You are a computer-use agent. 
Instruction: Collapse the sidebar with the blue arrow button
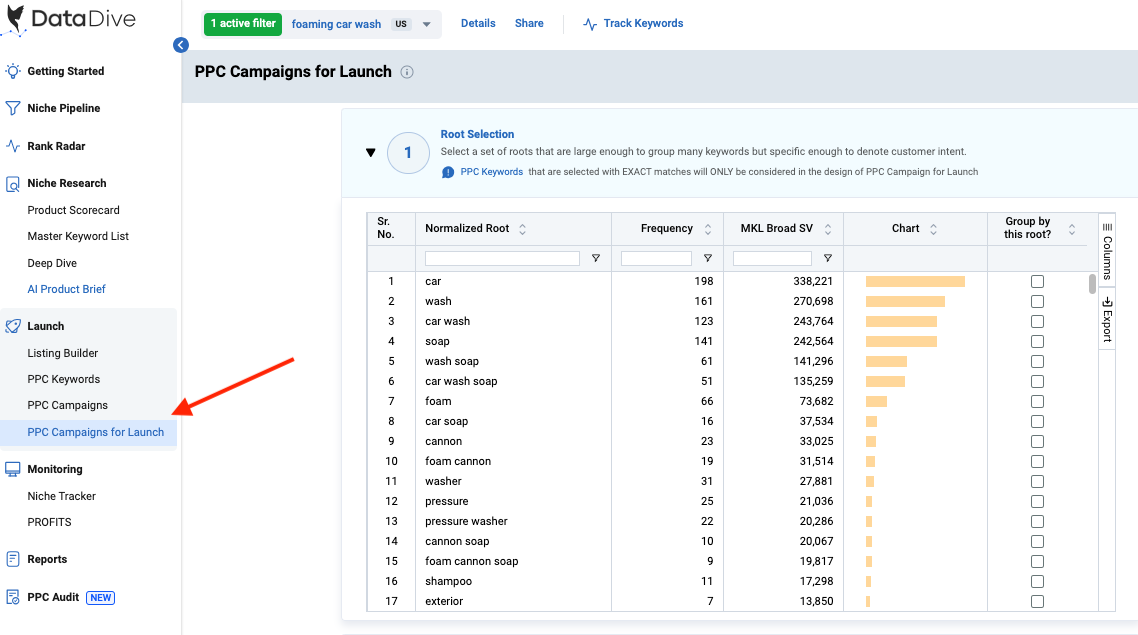(181, 45)
